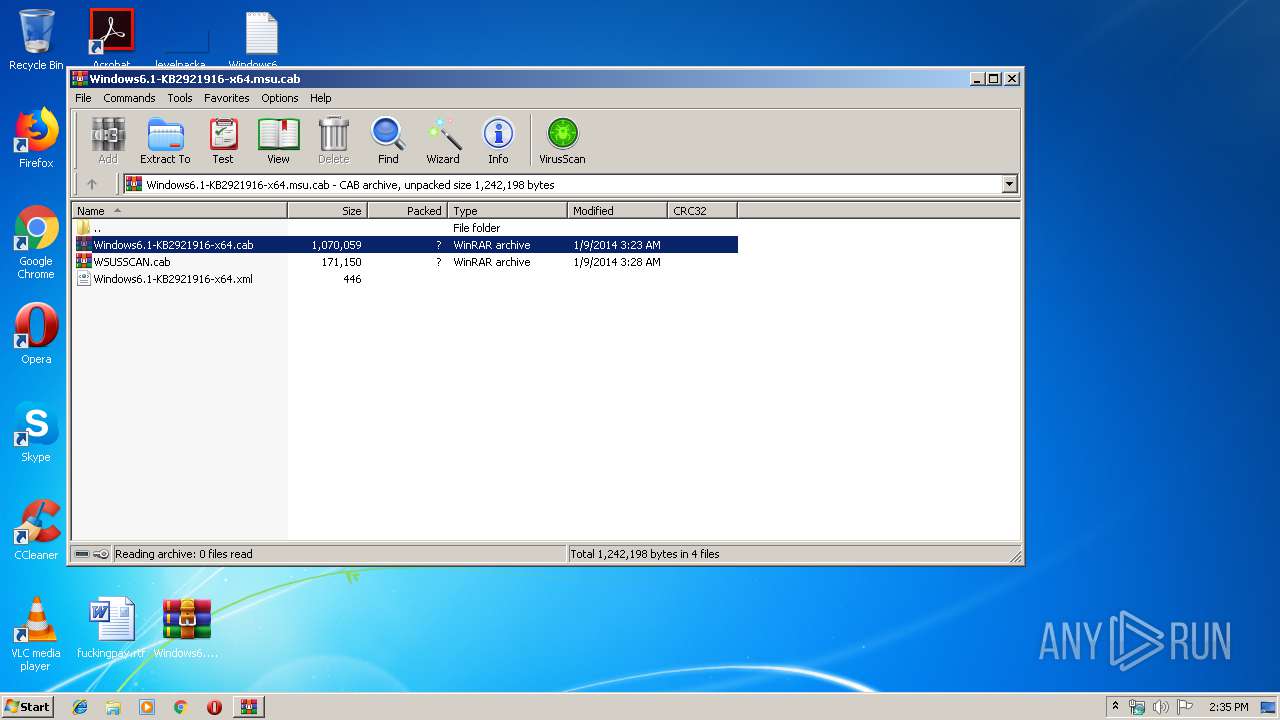Select Windows6.1-KB2921916-x64.cab file row

(405, 245)
